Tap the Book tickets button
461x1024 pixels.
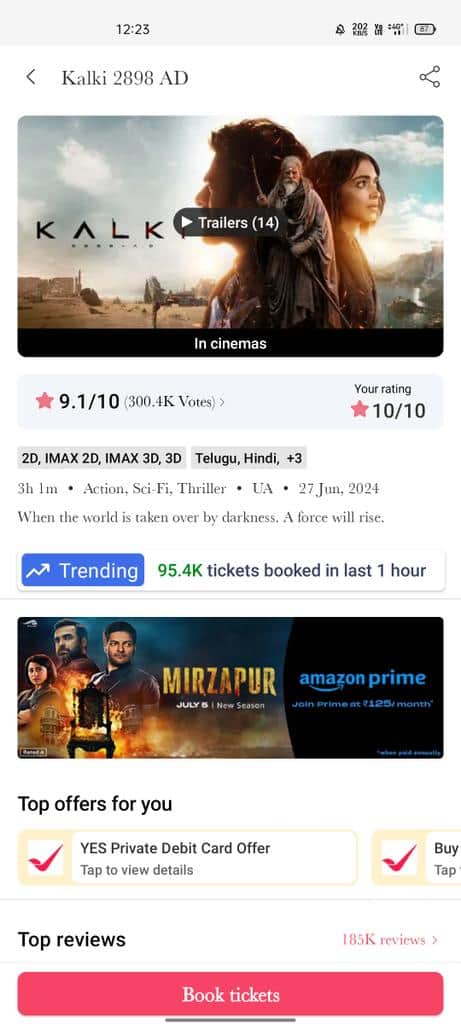coord(230,995)
